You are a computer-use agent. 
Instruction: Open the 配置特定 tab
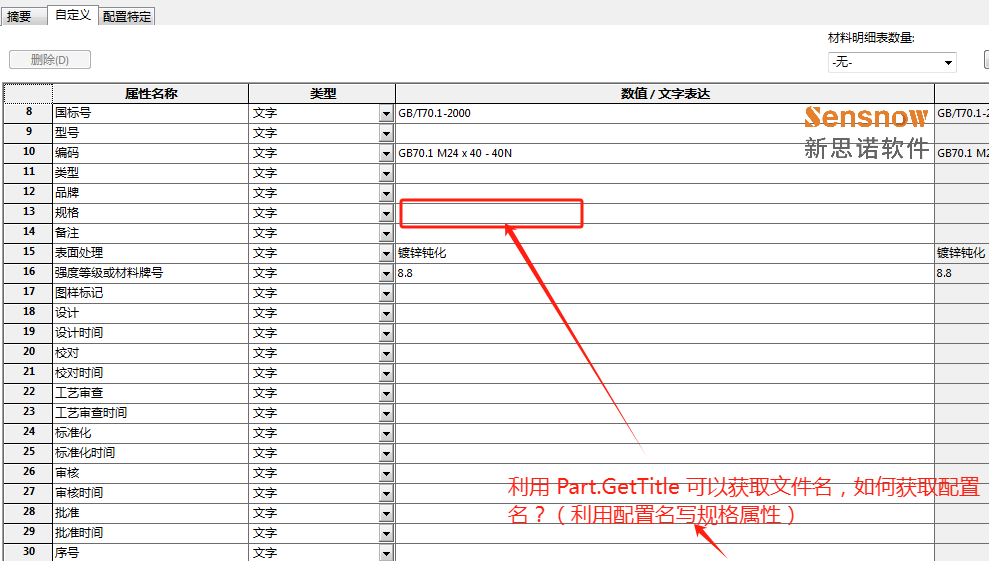(127, 17)
